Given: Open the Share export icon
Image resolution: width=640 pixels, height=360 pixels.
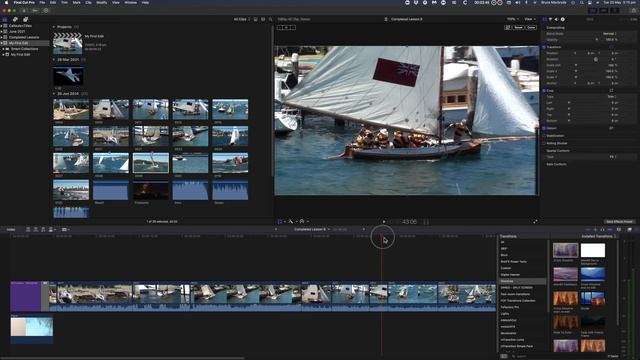Looking at the screenshot, I should 634,11.
